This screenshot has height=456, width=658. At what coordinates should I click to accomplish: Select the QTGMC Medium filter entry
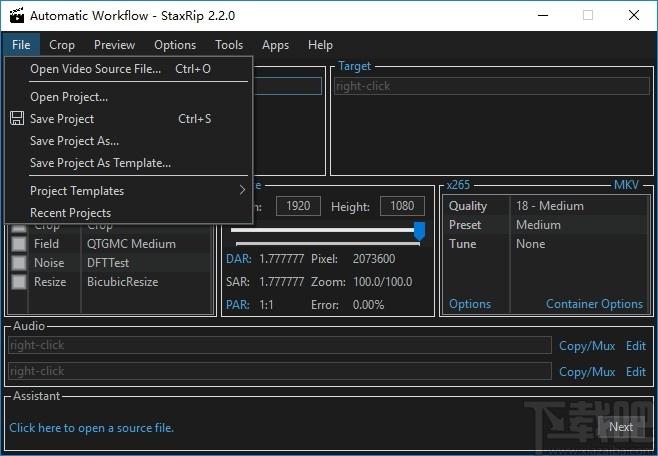(131, 244)
